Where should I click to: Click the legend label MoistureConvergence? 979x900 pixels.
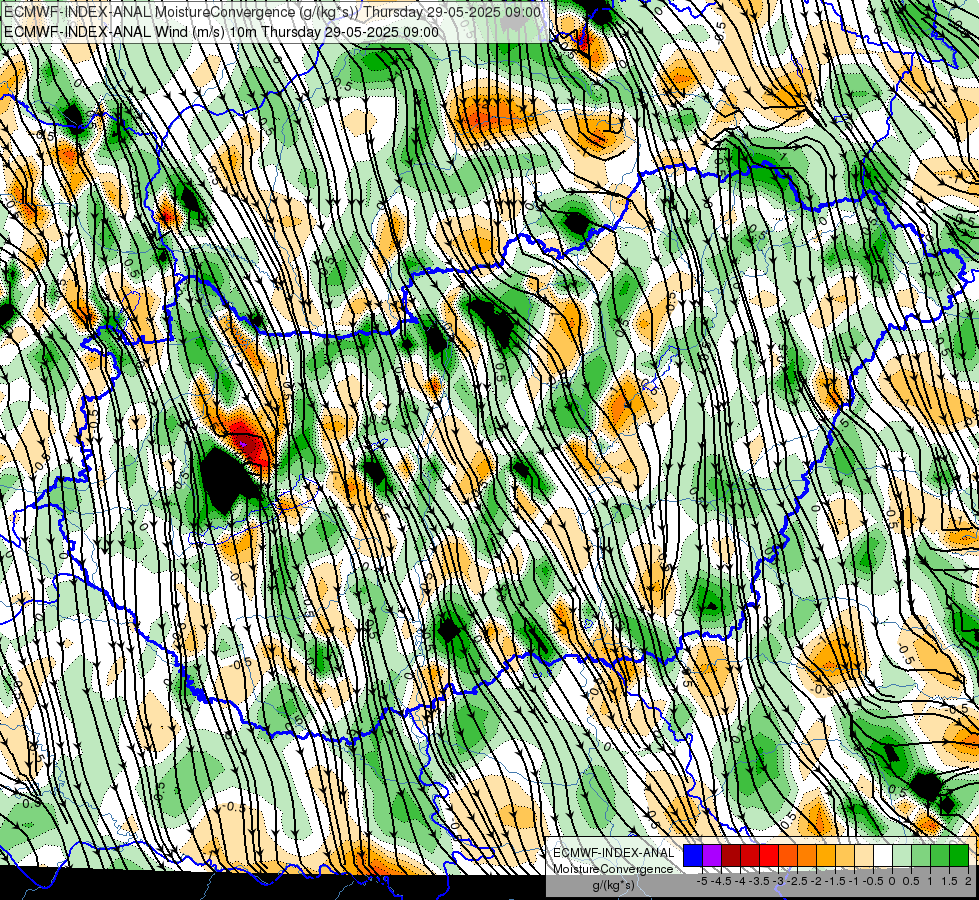(613, 869)
